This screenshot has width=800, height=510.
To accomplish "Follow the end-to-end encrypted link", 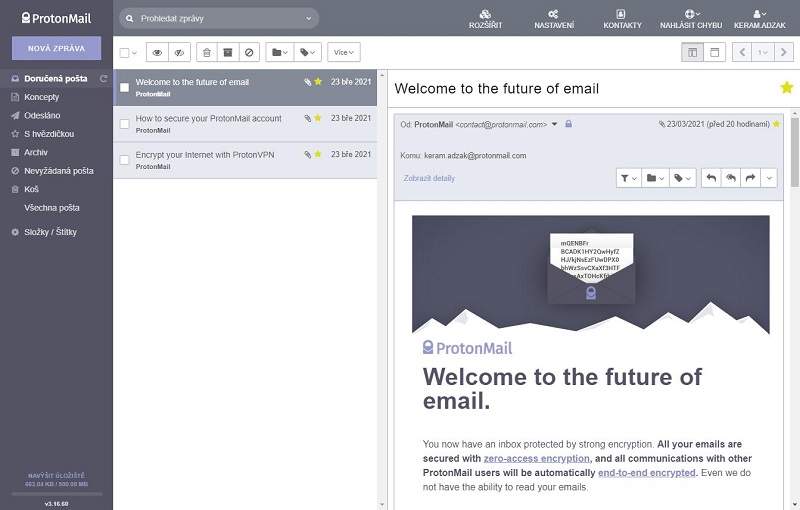I will (x=646, y=472).
